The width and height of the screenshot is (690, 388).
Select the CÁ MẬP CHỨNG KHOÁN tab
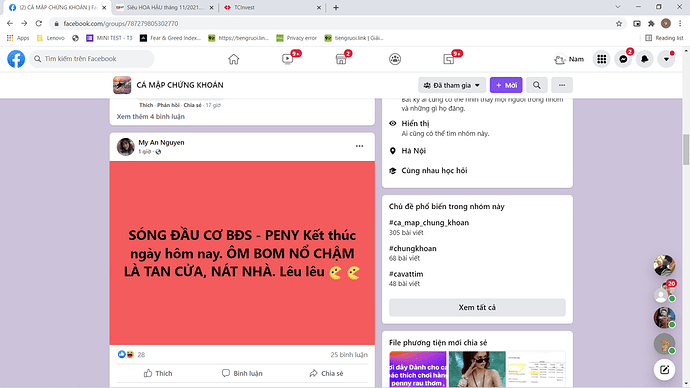57,7
